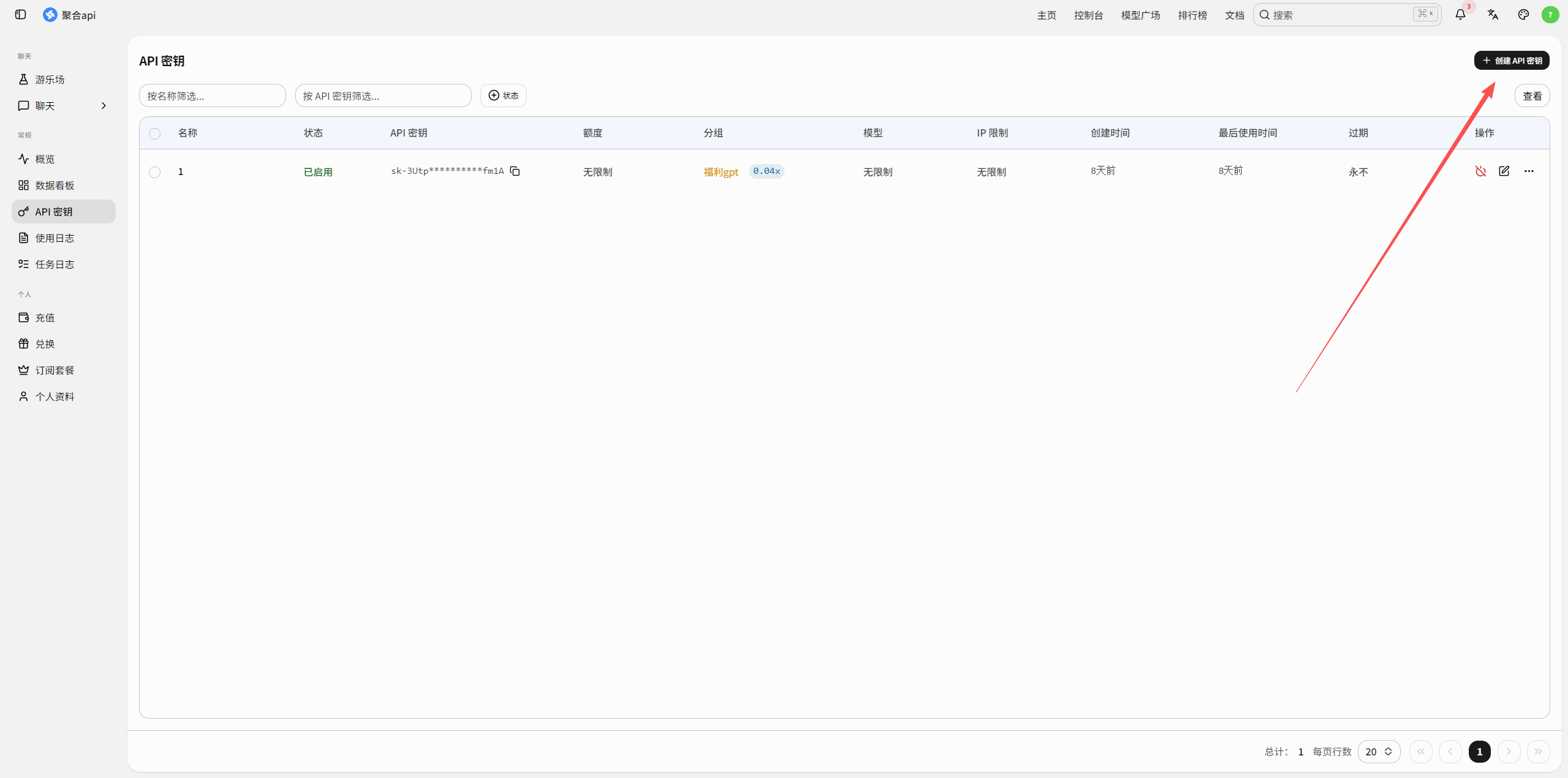1568x778 pixels.
Task: Go to 控制台 in top navigation
Action: click(1088, 15)
